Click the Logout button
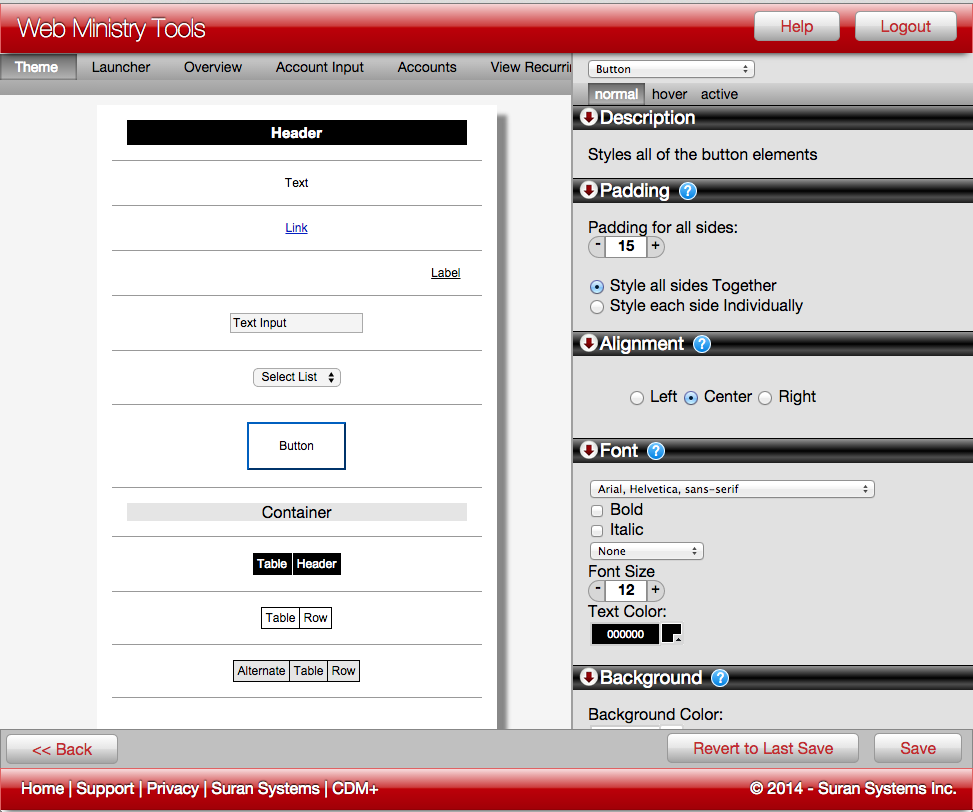Screen dimensions: 973x812 [905, 27]
